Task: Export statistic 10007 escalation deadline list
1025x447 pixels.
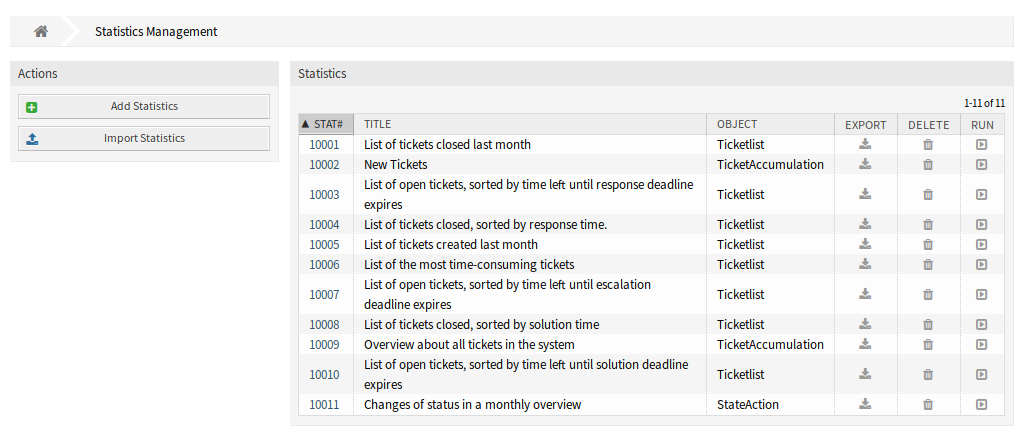Action: pos(865,294)
